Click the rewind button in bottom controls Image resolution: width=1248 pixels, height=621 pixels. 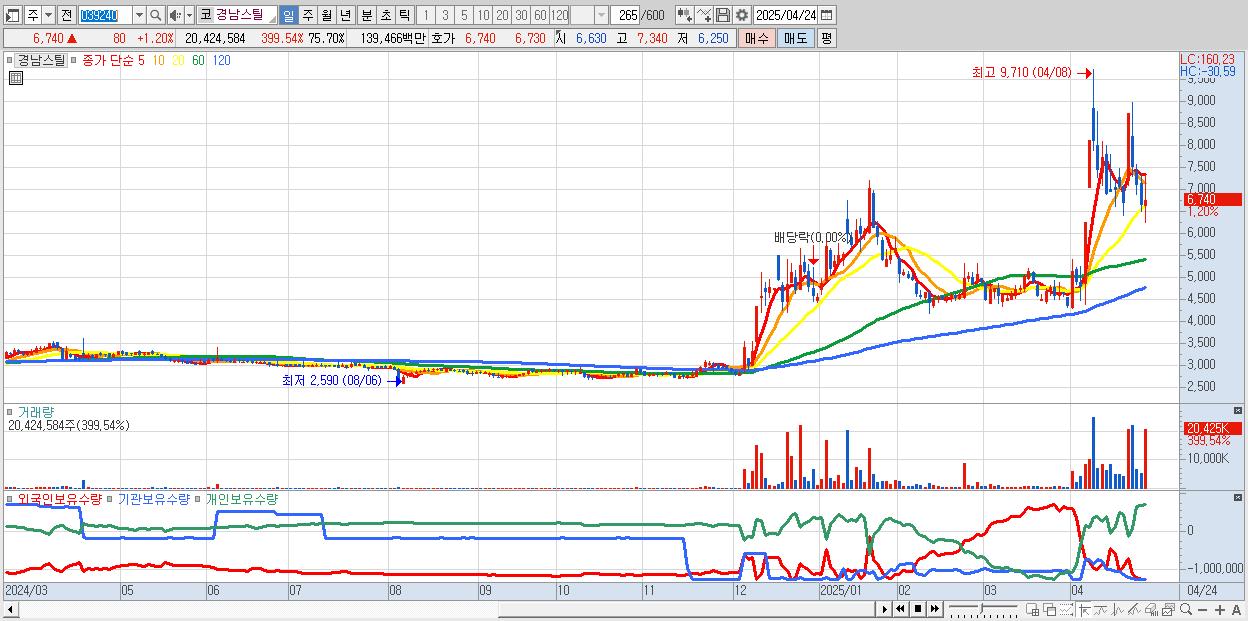coord(900,609)
